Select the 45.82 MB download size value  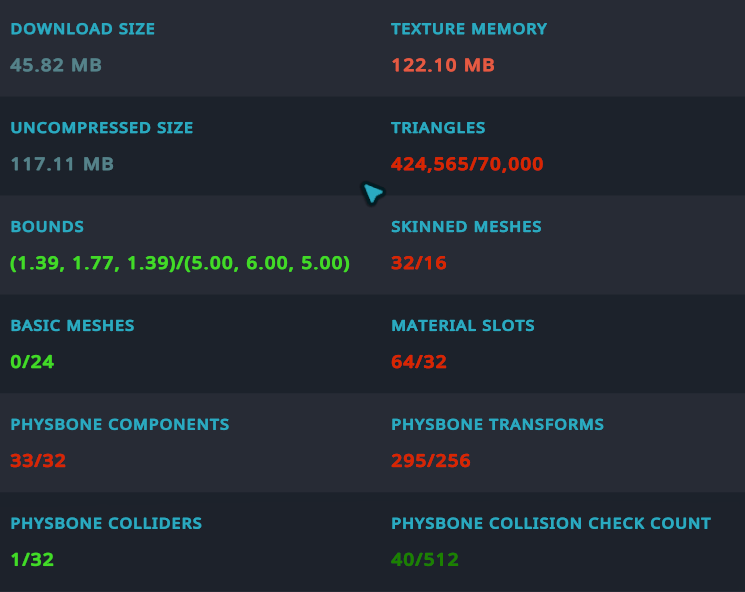coord(56,65)
